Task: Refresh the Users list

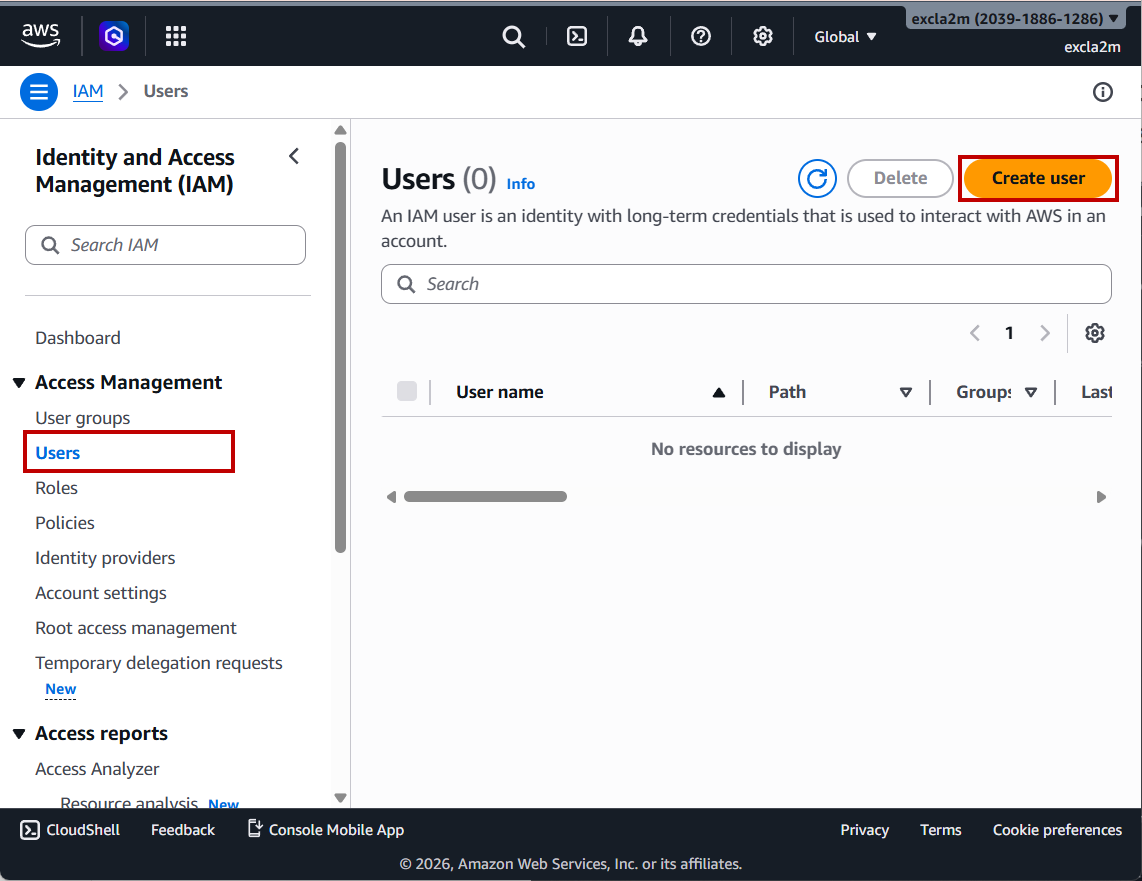Action: pyautogui.click(x=817, y=179)
